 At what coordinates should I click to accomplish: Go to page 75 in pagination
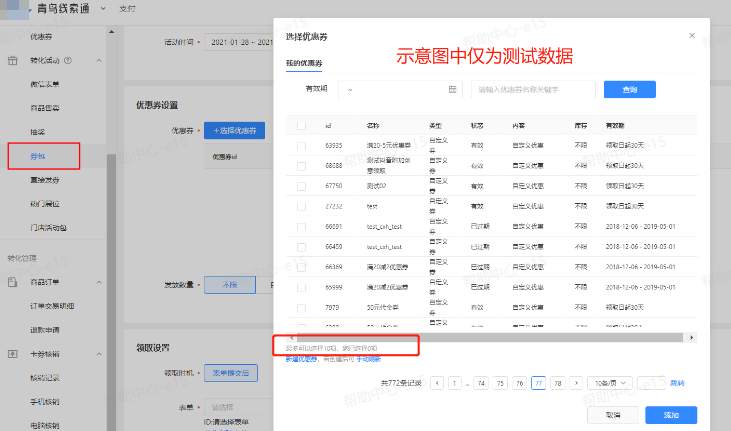pos(500,383)
